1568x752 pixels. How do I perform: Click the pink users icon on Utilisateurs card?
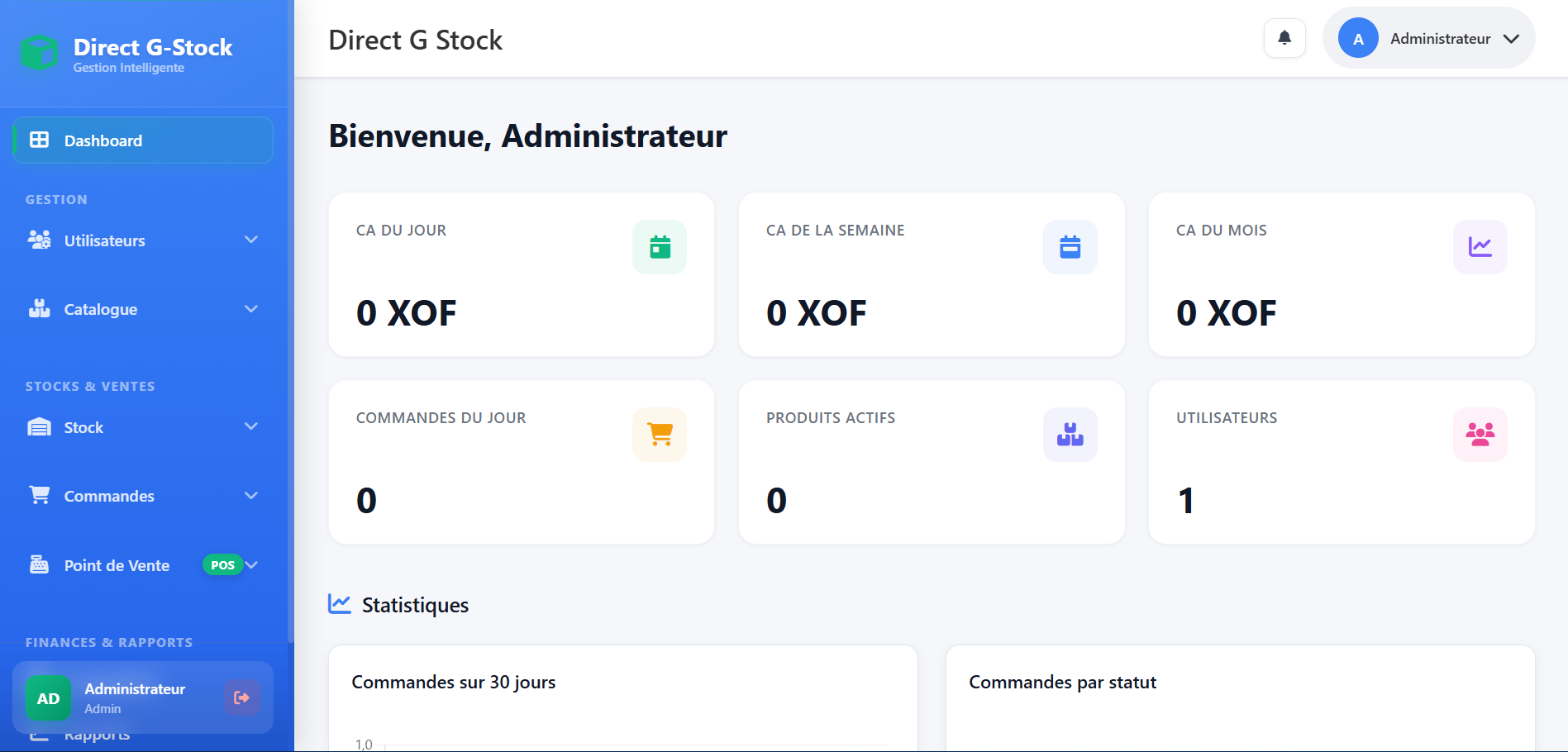coord(1480,435)
